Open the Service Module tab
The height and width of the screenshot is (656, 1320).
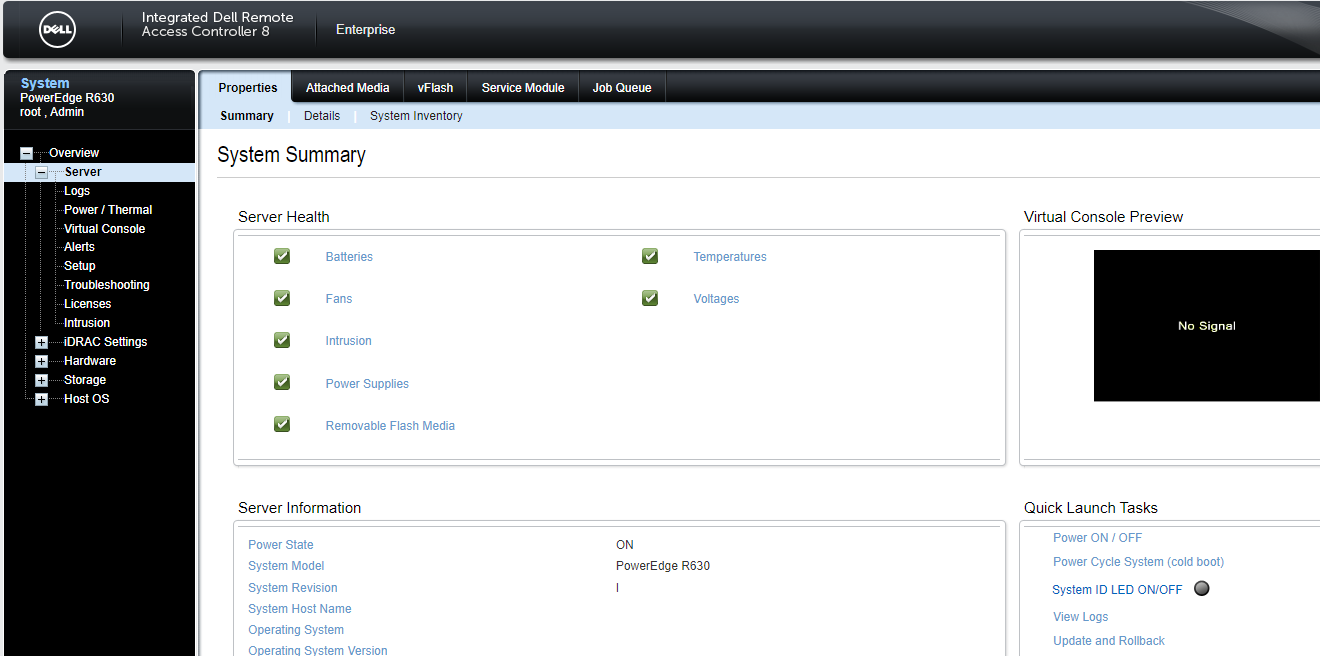523,88
